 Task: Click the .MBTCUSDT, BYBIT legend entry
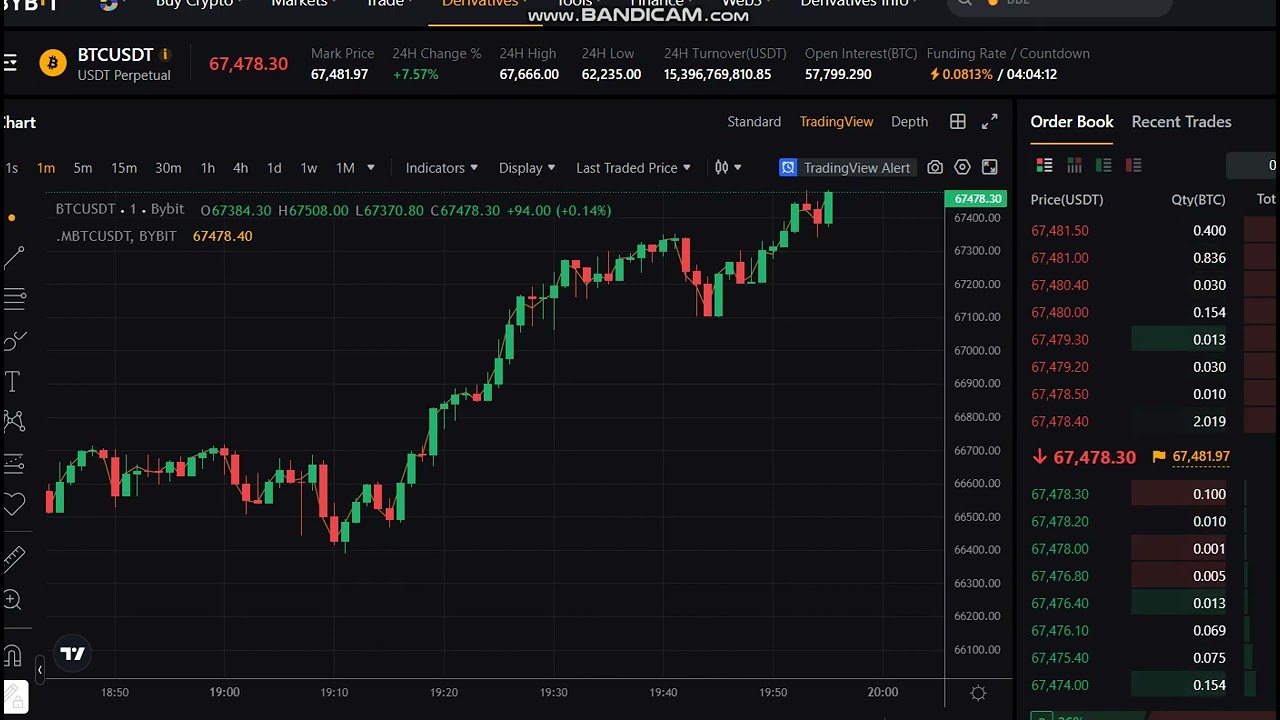[x=116, y=236]
